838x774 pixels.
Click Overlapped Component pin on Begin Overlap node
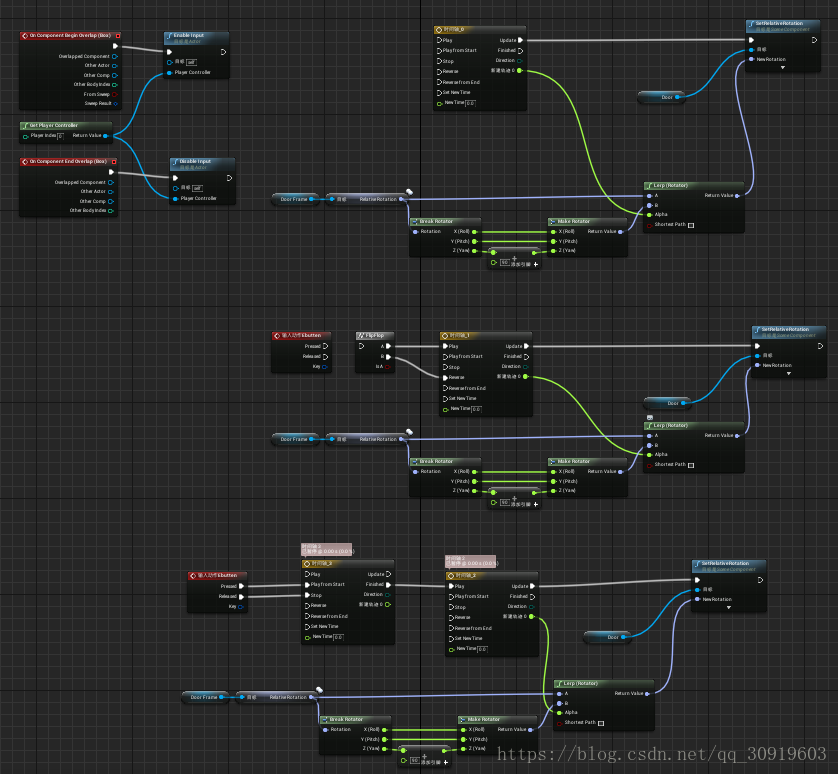(115, 56)
